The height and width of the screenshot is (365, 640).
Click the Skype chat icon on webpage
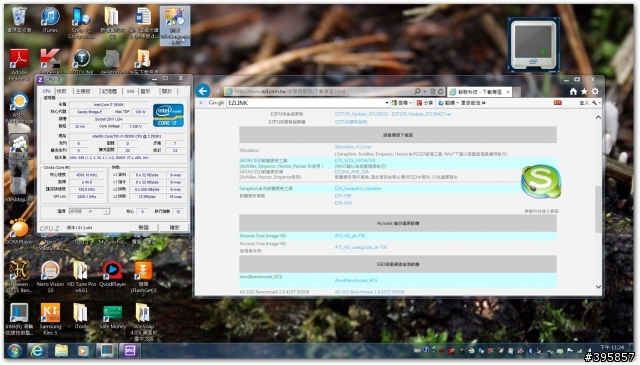pos(541,181)
